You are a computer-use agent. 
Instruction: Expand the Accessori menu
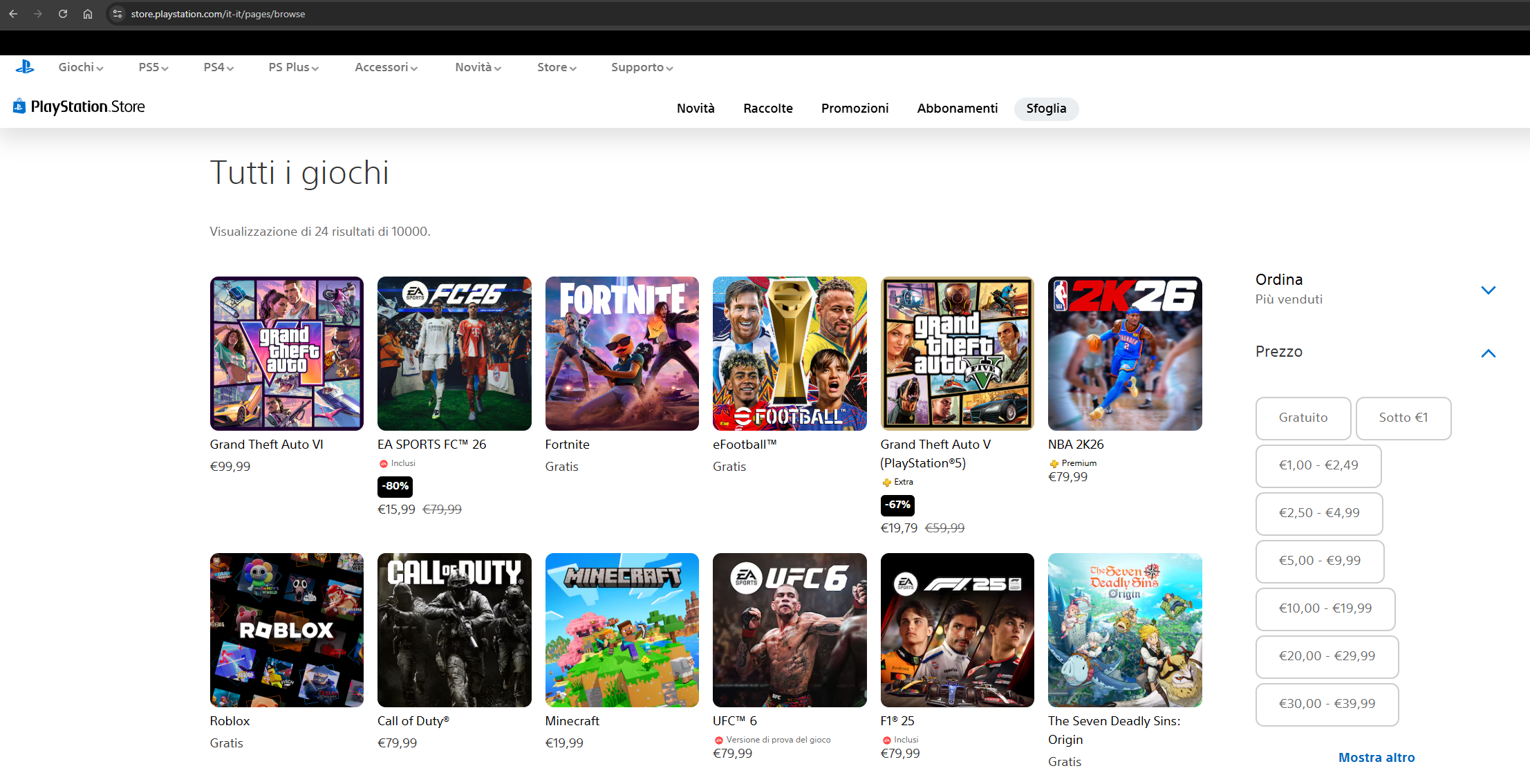click(386, 67)
